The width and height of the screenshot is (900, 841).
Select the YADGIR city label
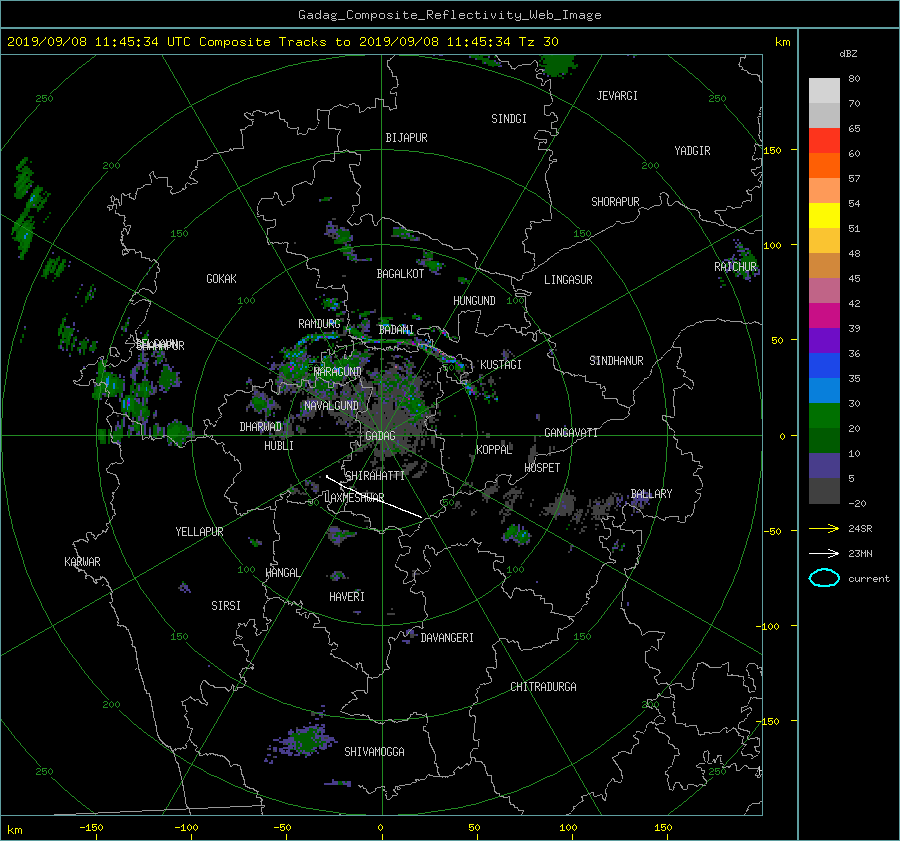692,151
